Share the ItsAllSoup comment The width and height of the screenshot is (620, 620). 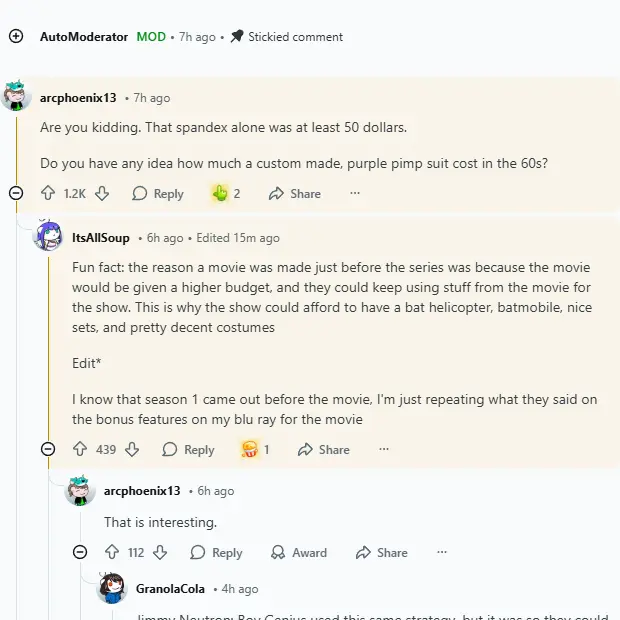click(323, 449)
